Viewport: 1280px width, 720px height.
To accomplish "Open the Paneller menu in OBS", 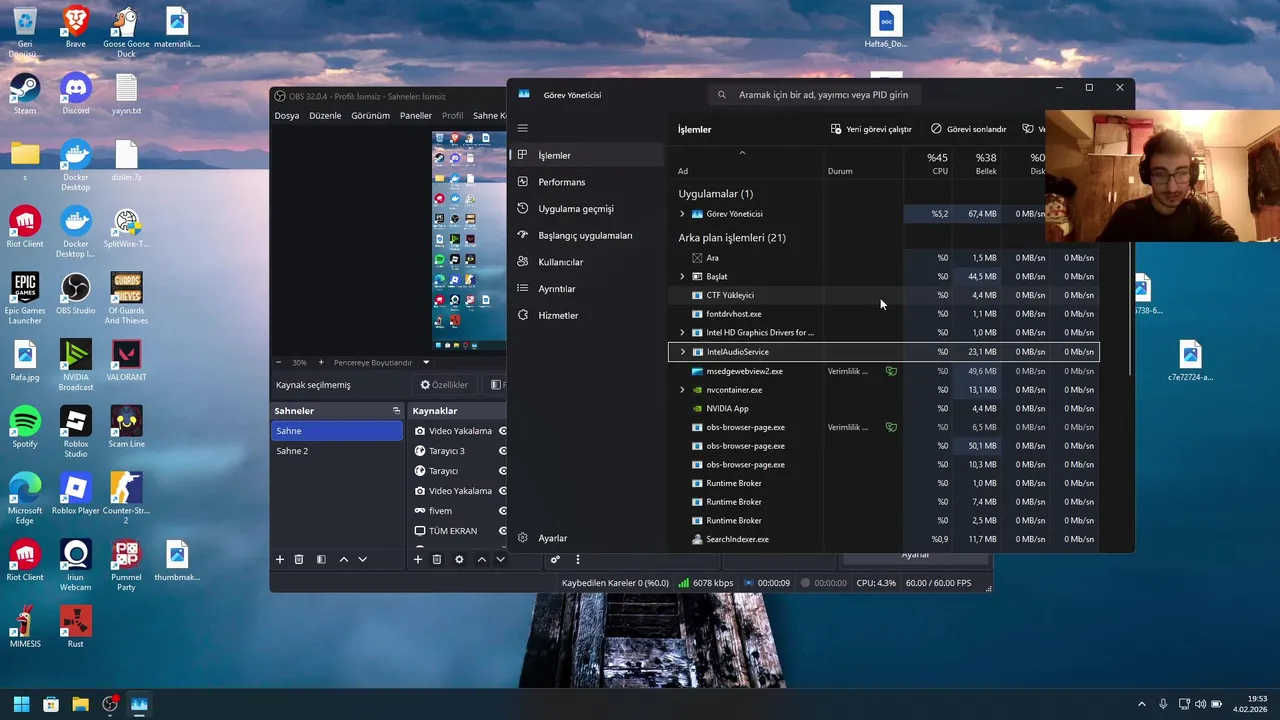I will [416, 116].
